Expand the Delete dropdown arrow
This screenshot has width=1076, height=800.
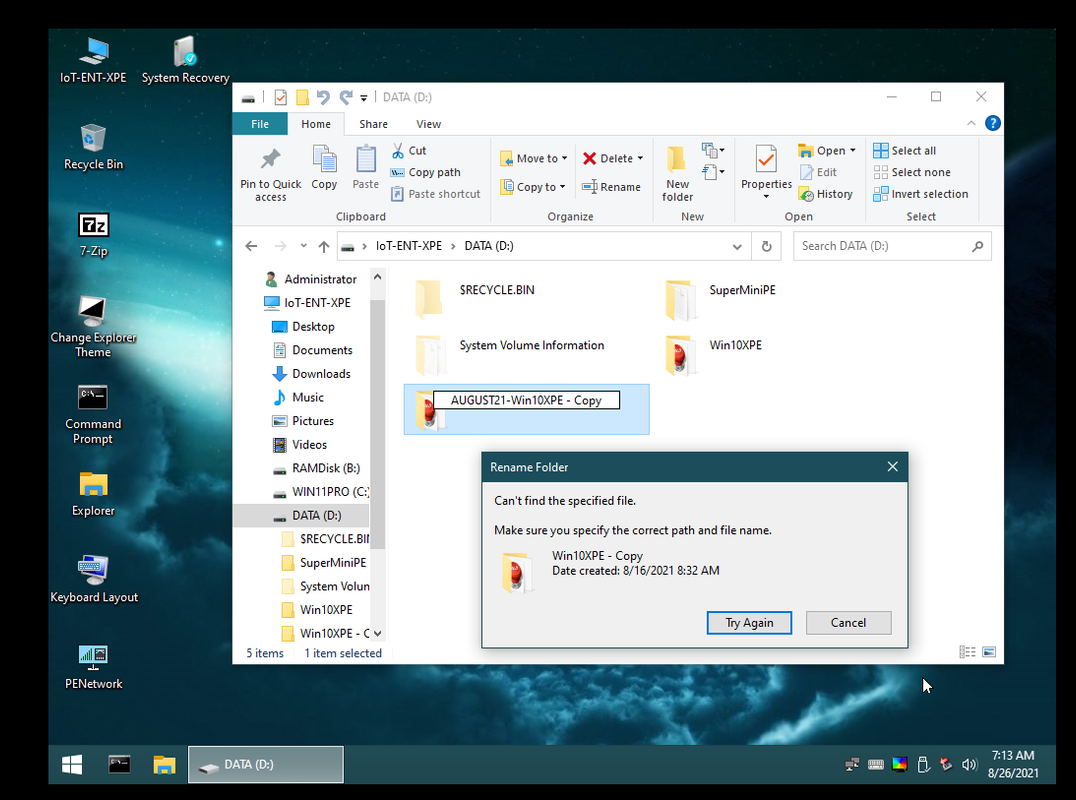point(640,158)
